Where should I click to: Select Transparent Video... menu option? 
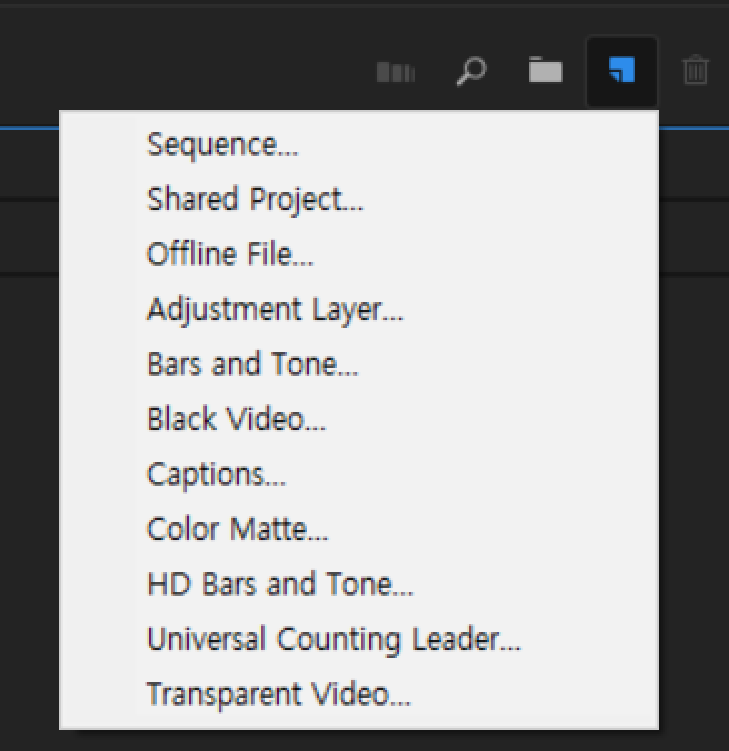tap(359, 695)
